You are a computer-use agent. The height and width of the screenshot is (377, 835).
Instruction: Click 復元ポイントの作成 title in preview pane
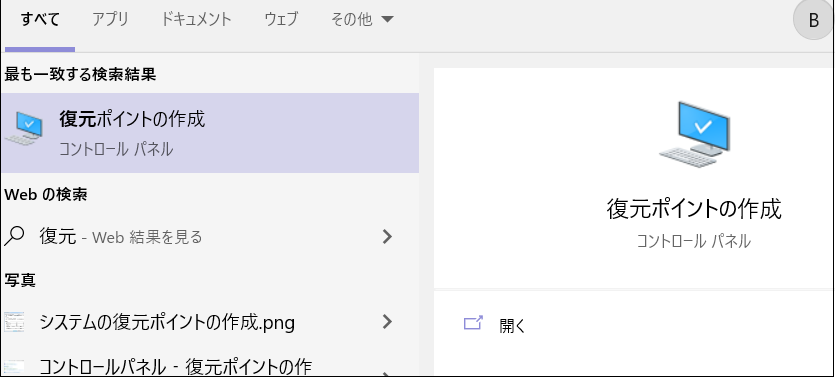pyautogui.click(x=694, y=209)
